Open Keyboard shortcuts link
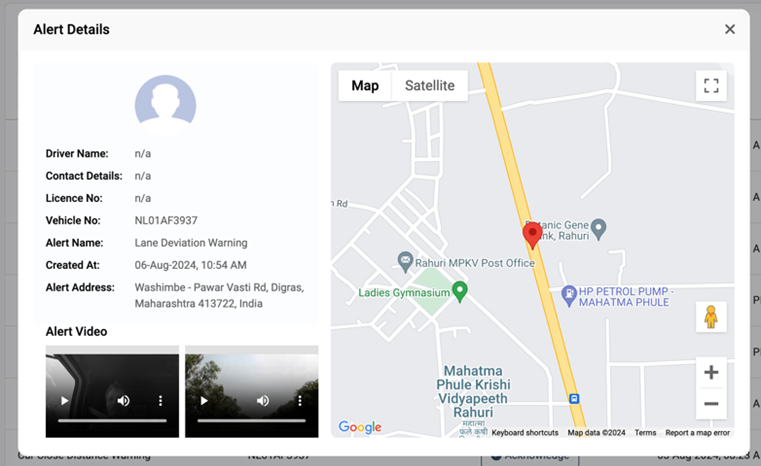 [x=525, y=433]
